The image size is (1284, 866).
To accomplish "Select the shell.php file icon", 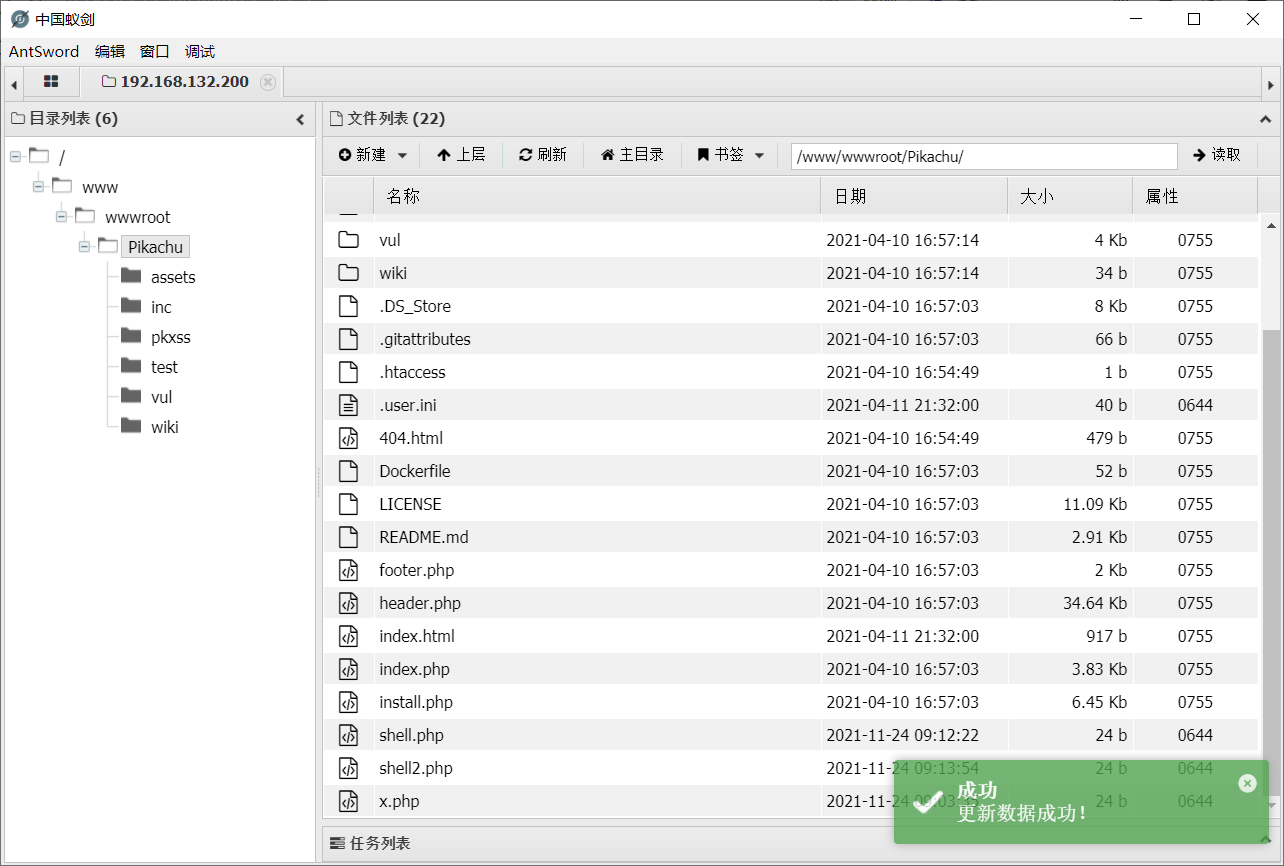I will 348,735.
